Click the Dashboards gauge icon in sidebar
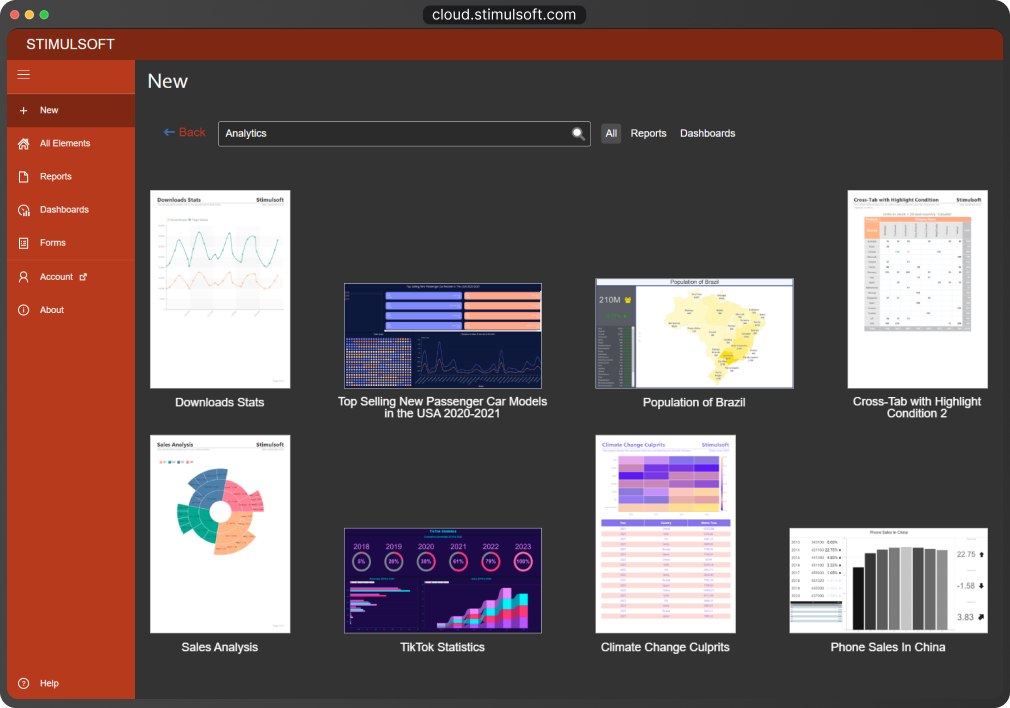This screenshot has width=1010, height=708. (x=24, y=210)
